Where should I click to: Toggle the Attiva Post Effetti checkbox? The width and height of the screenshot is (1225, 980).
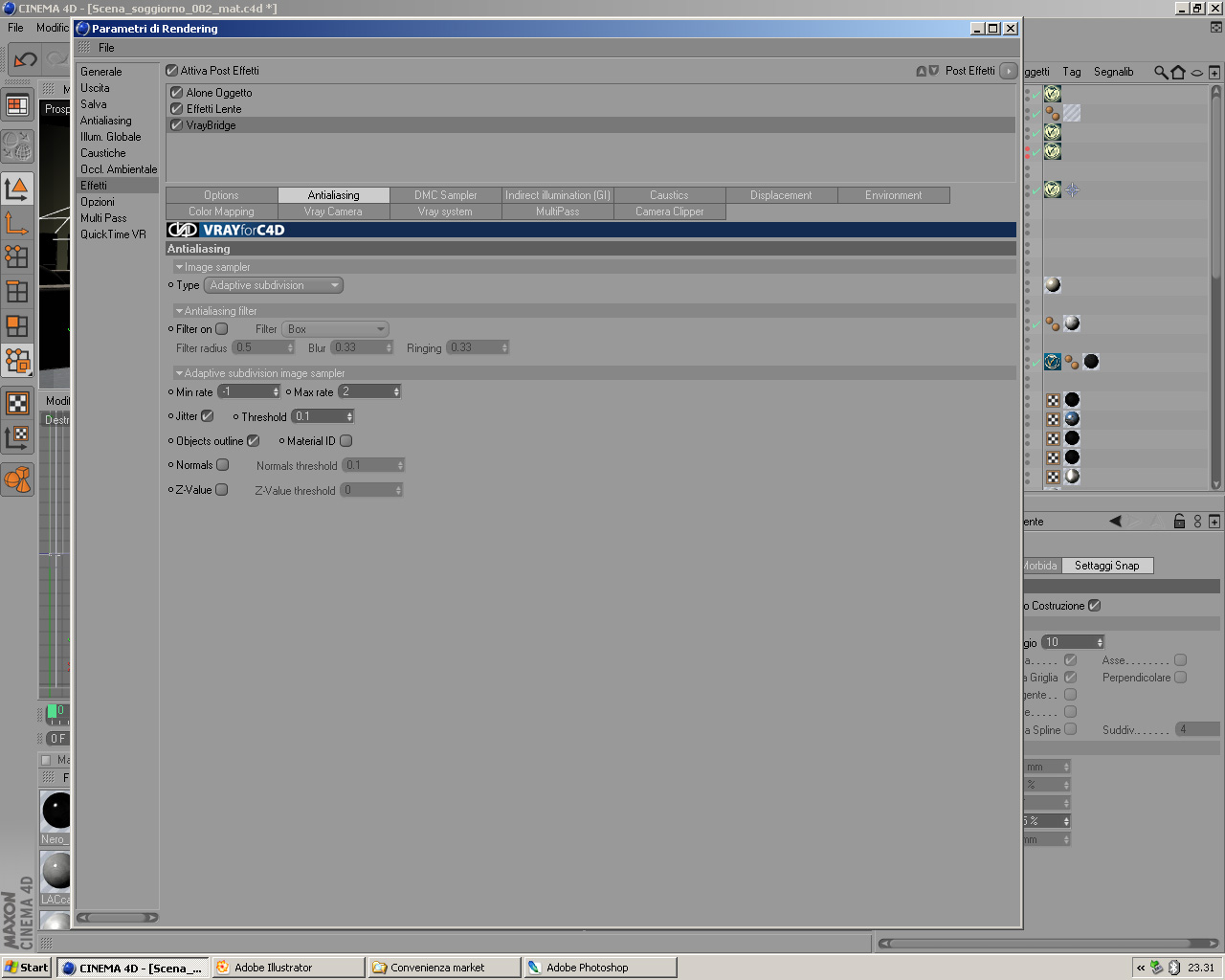pyautogui.click(x=172, y=71)
